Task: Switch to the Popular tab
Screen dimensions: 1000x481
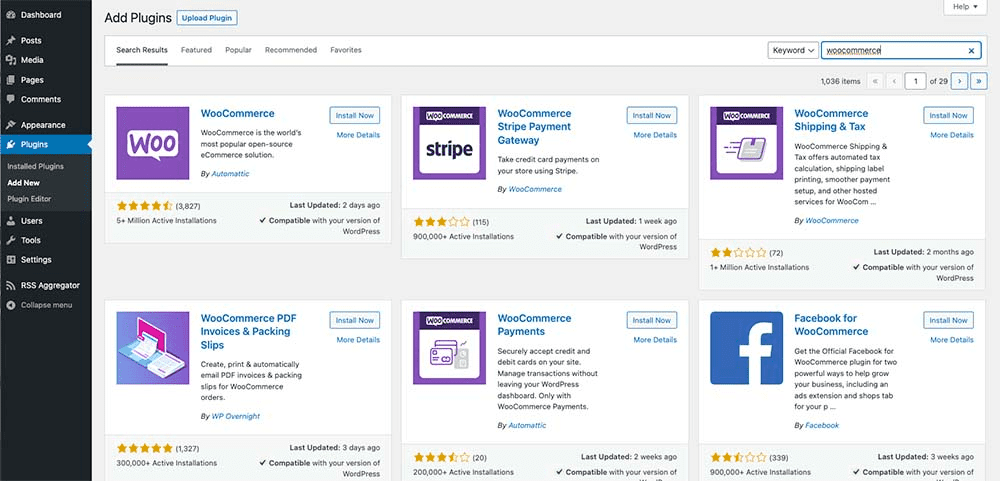Action: coord(239,50)
